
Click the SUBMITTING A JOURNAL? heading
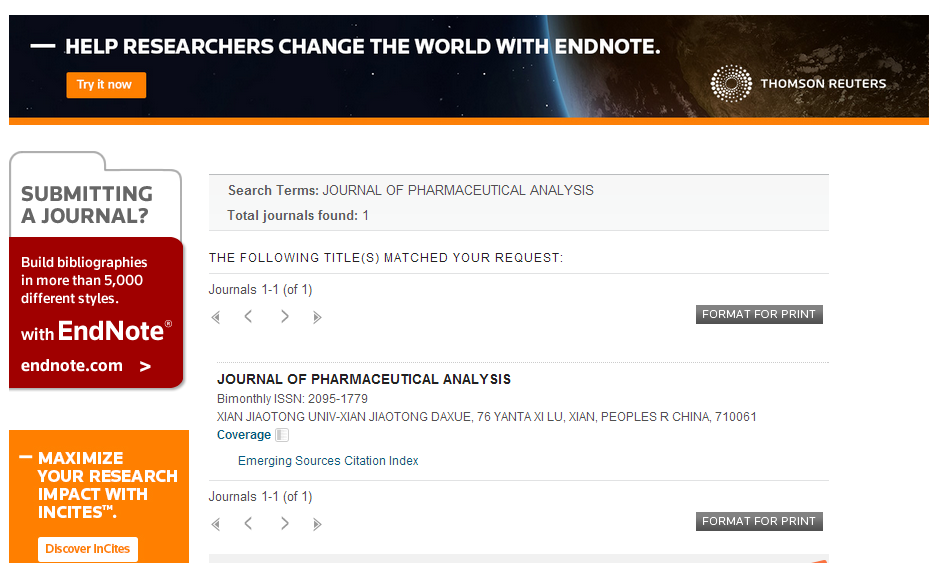pos(87,205)
